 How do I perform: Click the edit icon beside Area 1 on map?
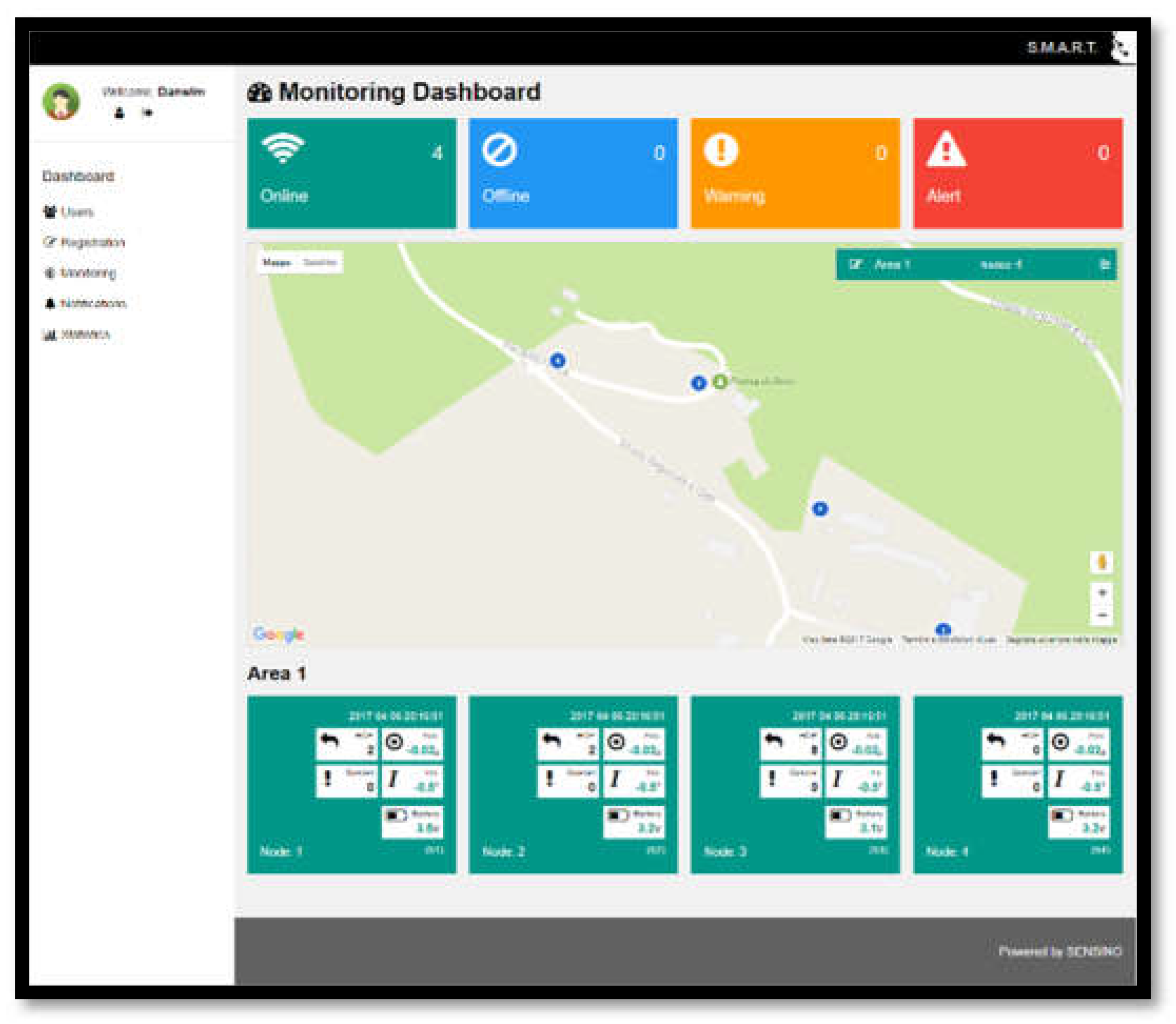click(855, 265)
